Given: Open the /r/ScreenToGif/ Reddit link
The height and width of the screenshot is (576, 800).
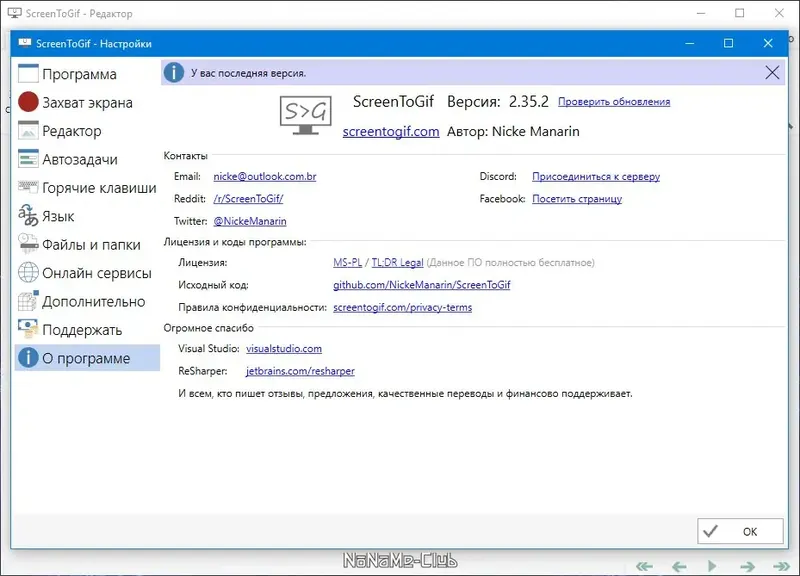Looking at the screenshot, I should click(248, 198).
